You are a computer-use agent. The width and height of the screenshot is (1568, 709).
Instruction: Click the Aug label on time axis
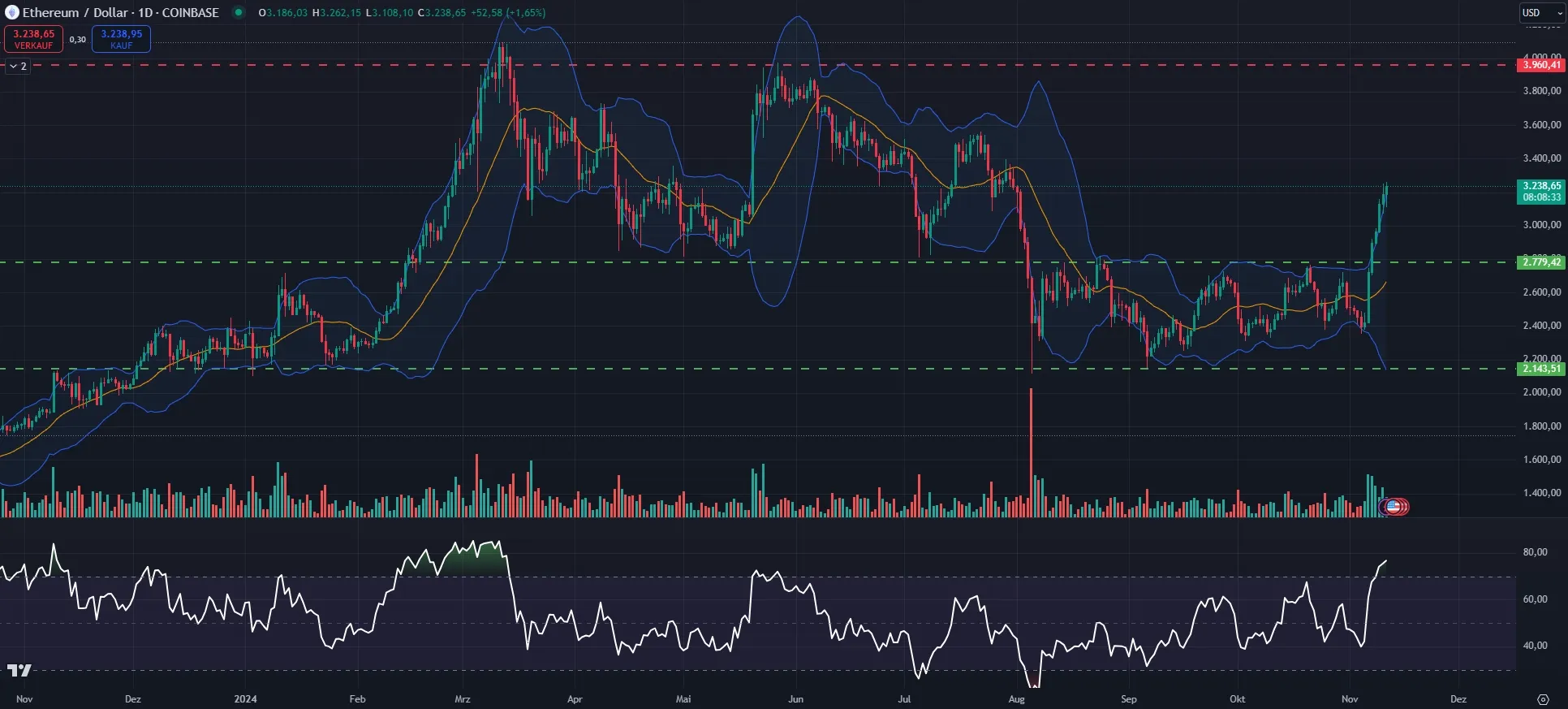pos(1016,699)
